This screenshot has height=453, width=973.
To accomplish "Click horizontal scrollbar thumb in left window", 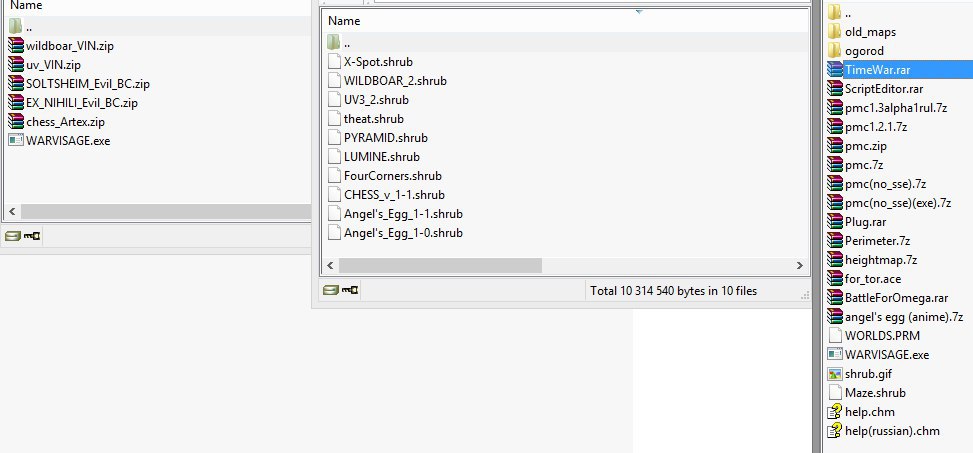I will [166, 212].
